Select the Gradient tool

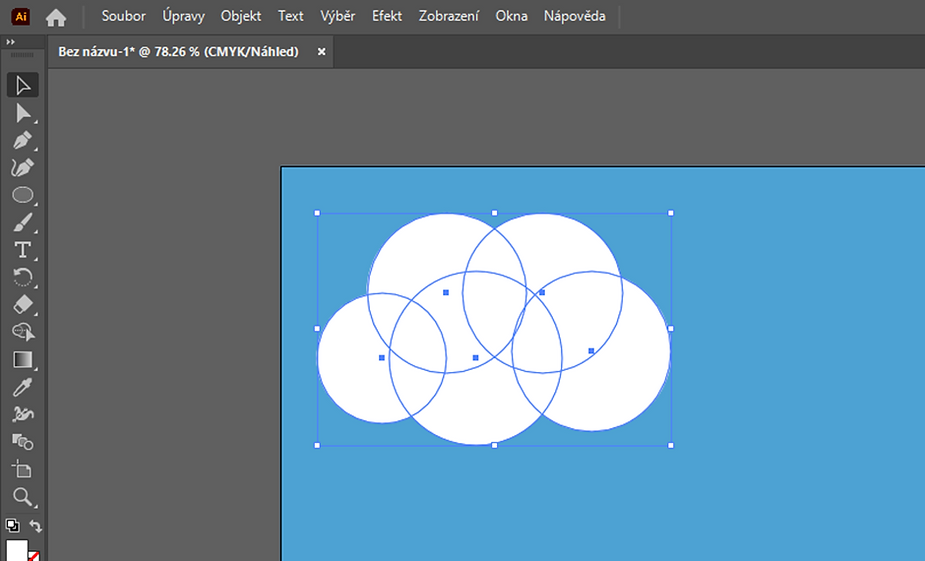[x=23, y=359]
